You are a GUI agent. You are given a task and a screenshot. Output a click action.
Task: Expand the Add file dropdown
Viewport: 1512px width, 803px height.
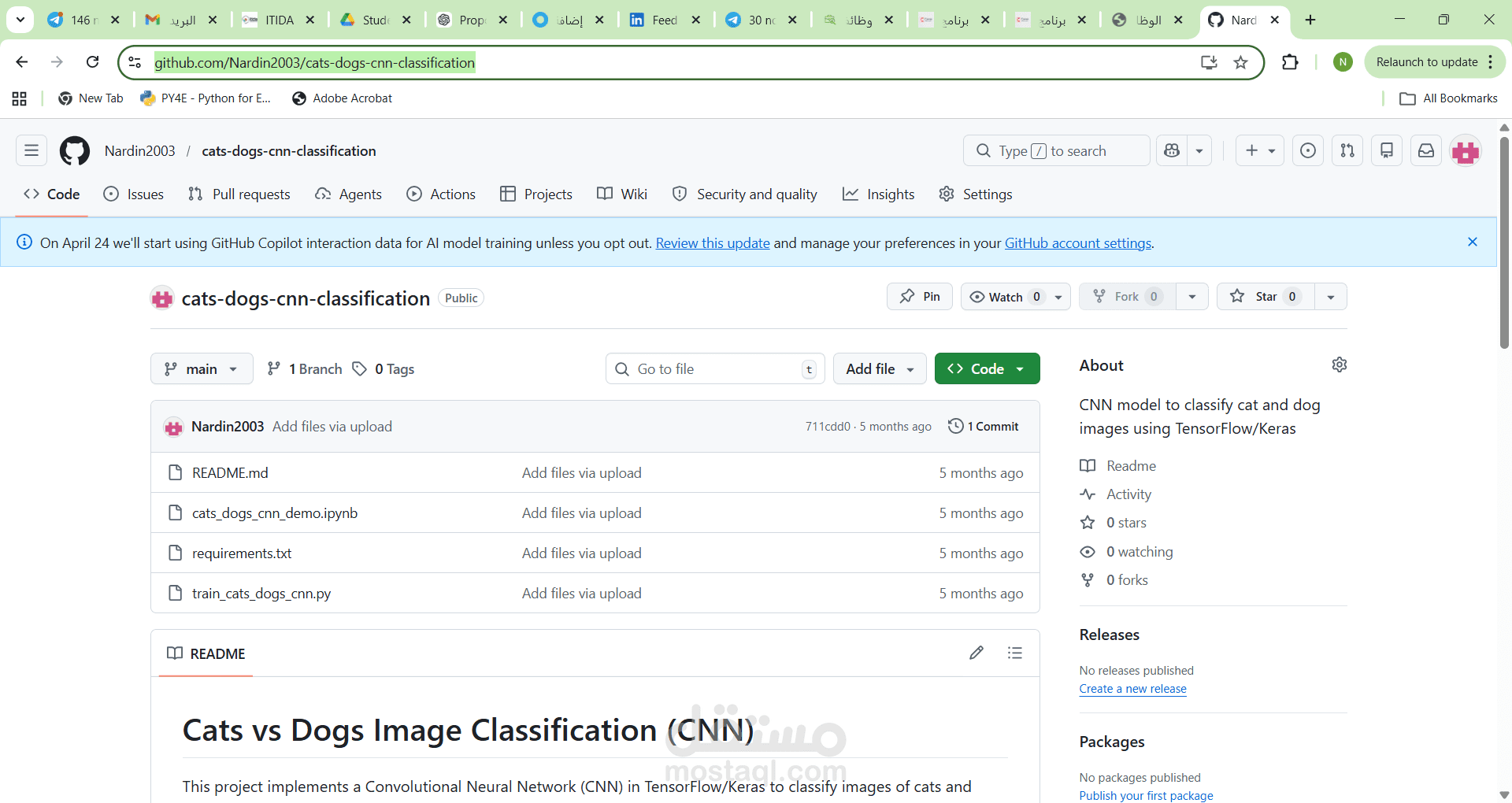pyautogui.click(x=880, y=368)
